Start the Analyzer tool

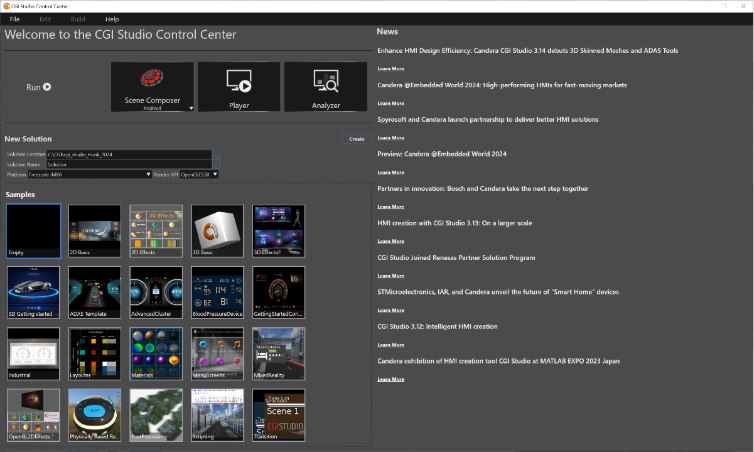click(x=326, y=87)
